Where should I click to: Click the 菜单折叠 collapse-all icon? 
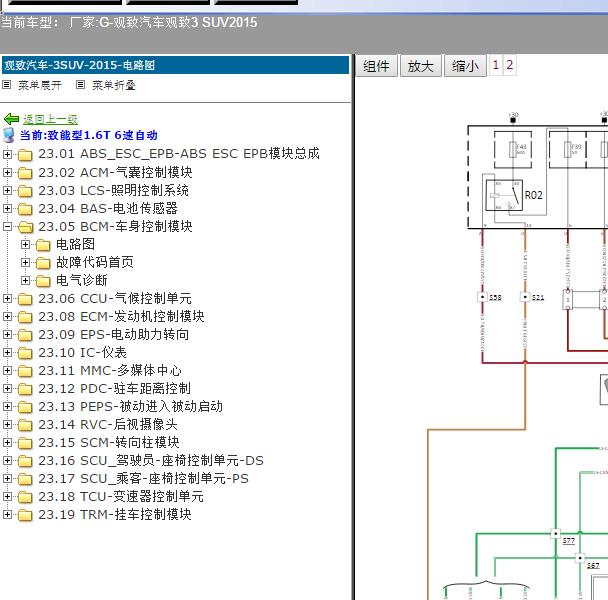pyautogui.click(x=80, y=84)
